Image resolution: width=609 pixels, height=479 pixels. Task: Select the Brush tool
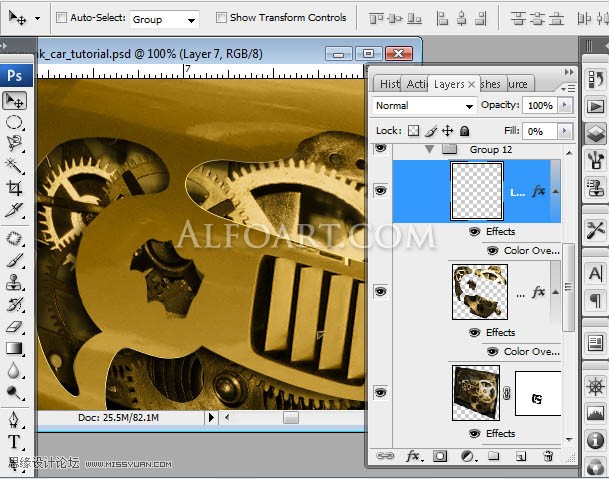[15, 260]
